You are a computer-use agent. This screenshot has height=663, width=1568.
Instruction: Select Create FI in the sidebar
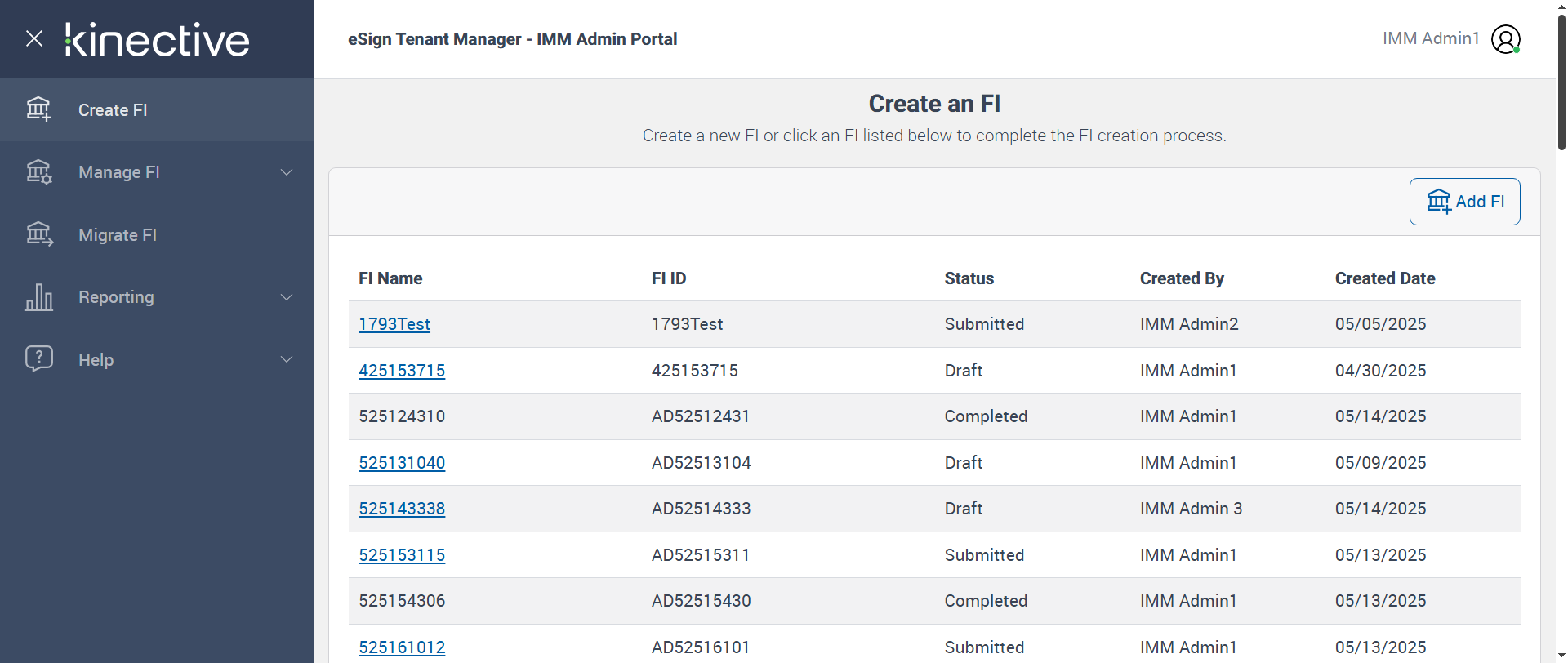pos(113,110)
